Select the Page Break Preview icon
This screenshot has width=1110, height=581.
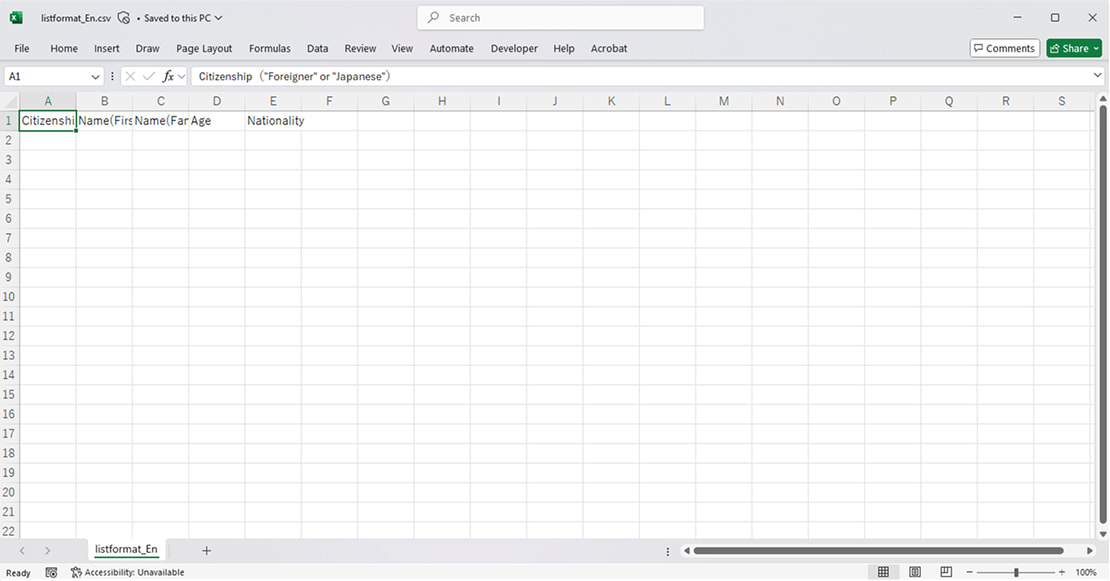coord(946,571)
